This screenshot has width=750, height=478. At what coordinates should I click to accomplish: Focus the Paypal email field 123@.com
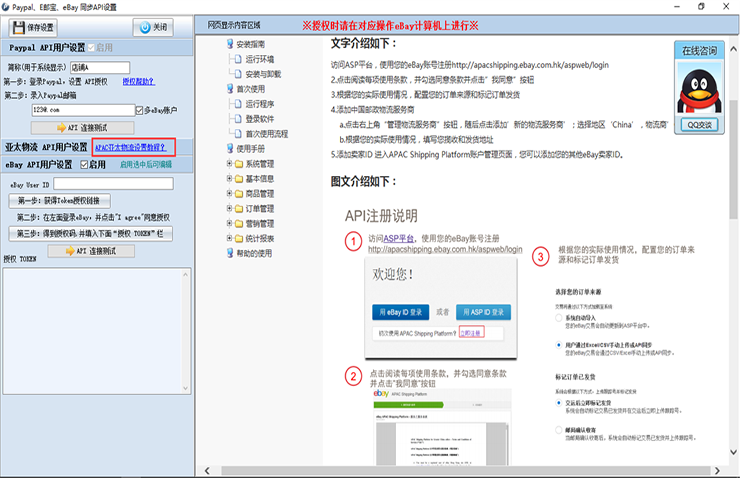83,110
